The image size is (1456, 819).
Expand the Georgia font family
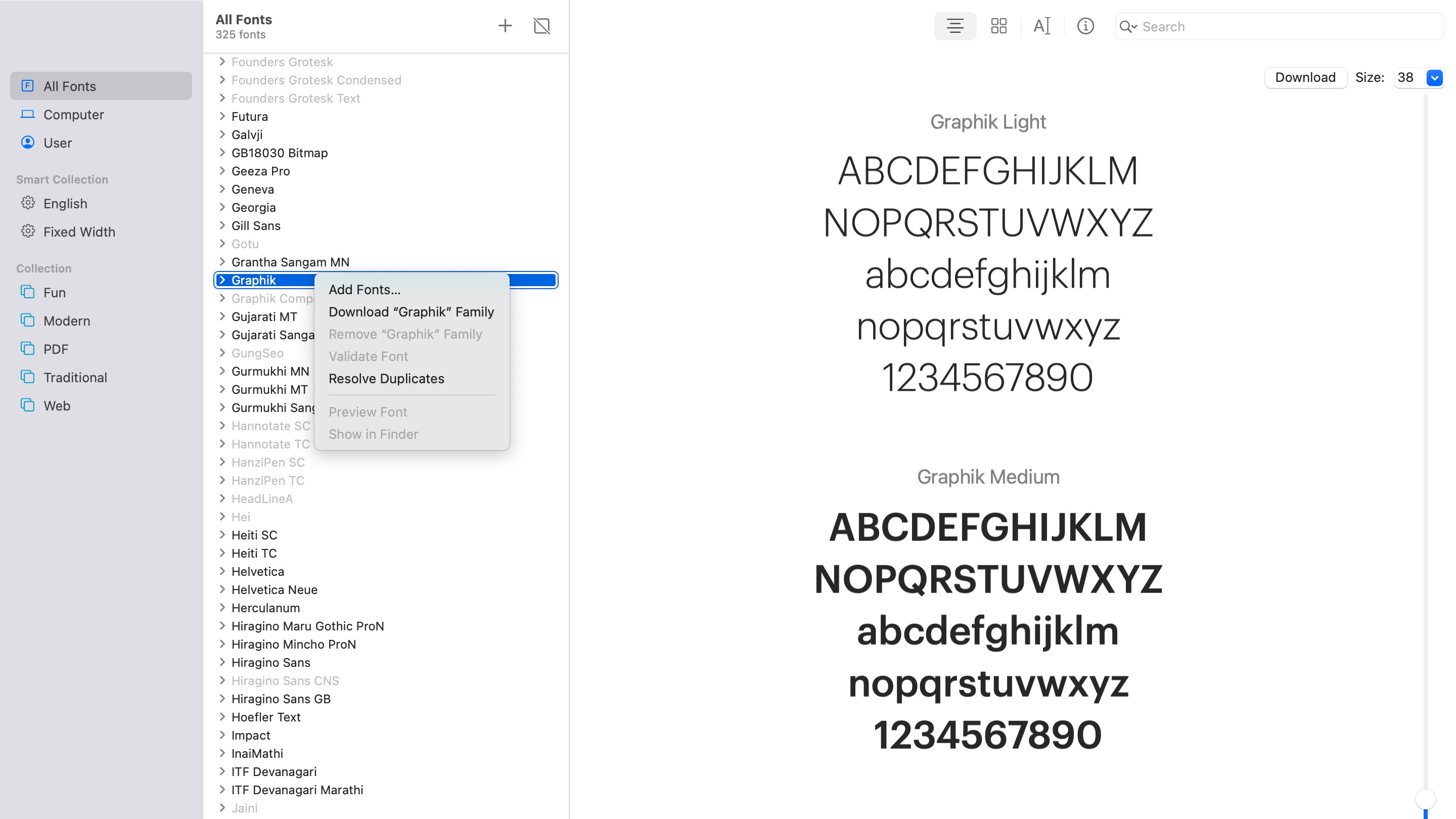point(222,207)
